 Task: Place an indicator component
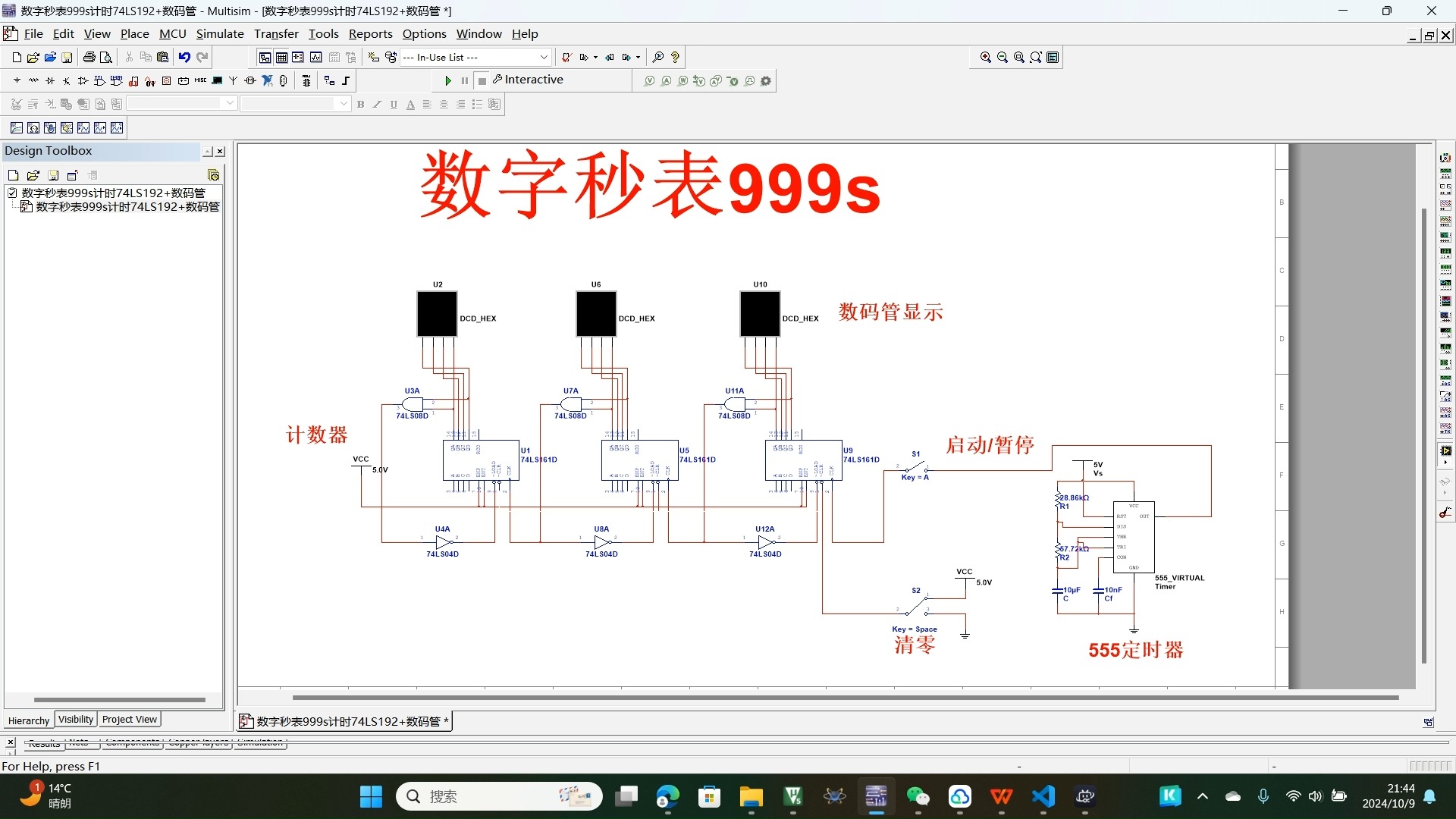coord(166,80)
